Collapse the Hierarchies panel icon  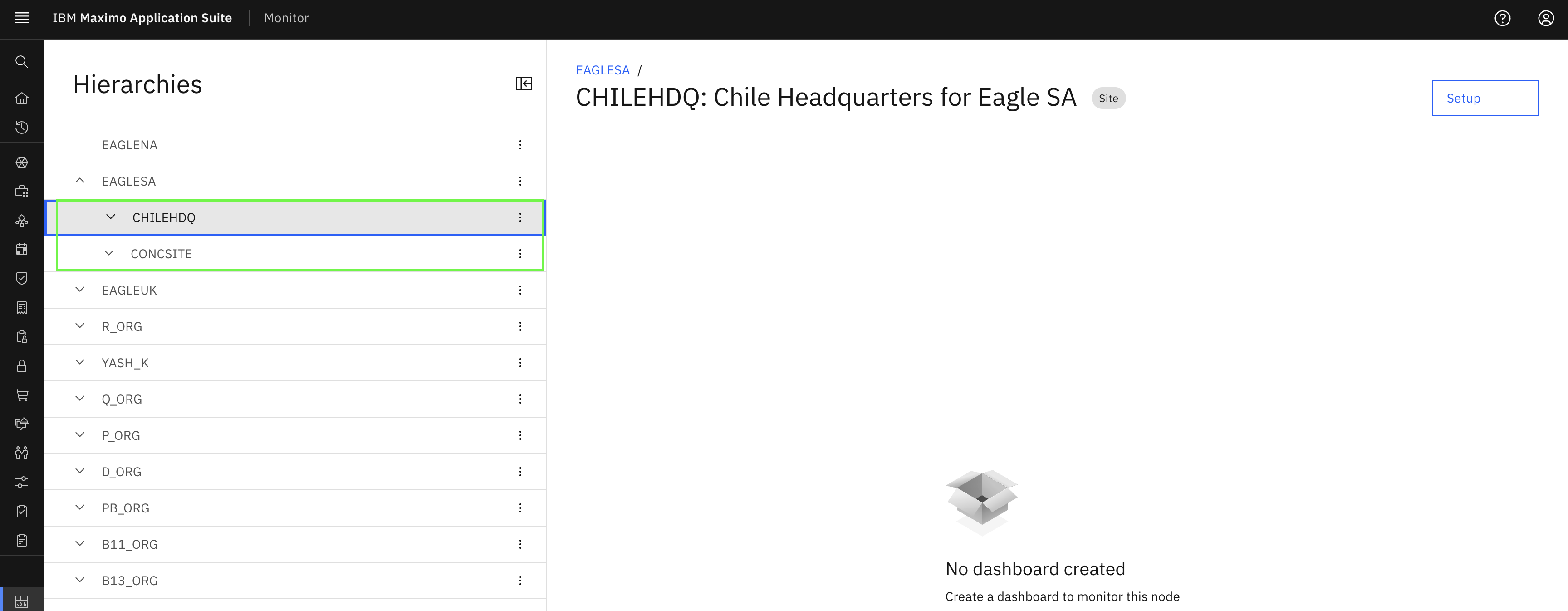(524, 84)
